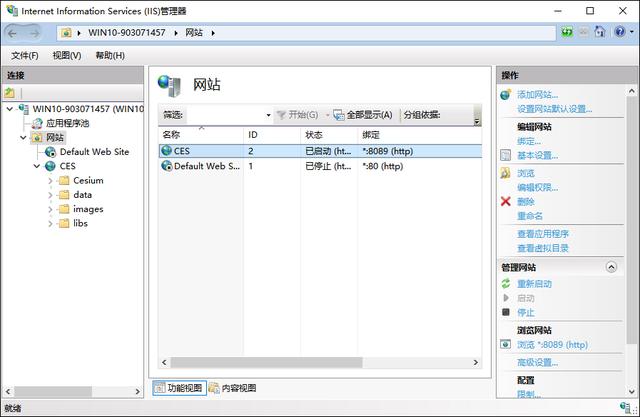The height and width of the screenshot is (417, 640).
Task: Open the filter (筛选) dropdown arrow
Action: tap(268, 115)
